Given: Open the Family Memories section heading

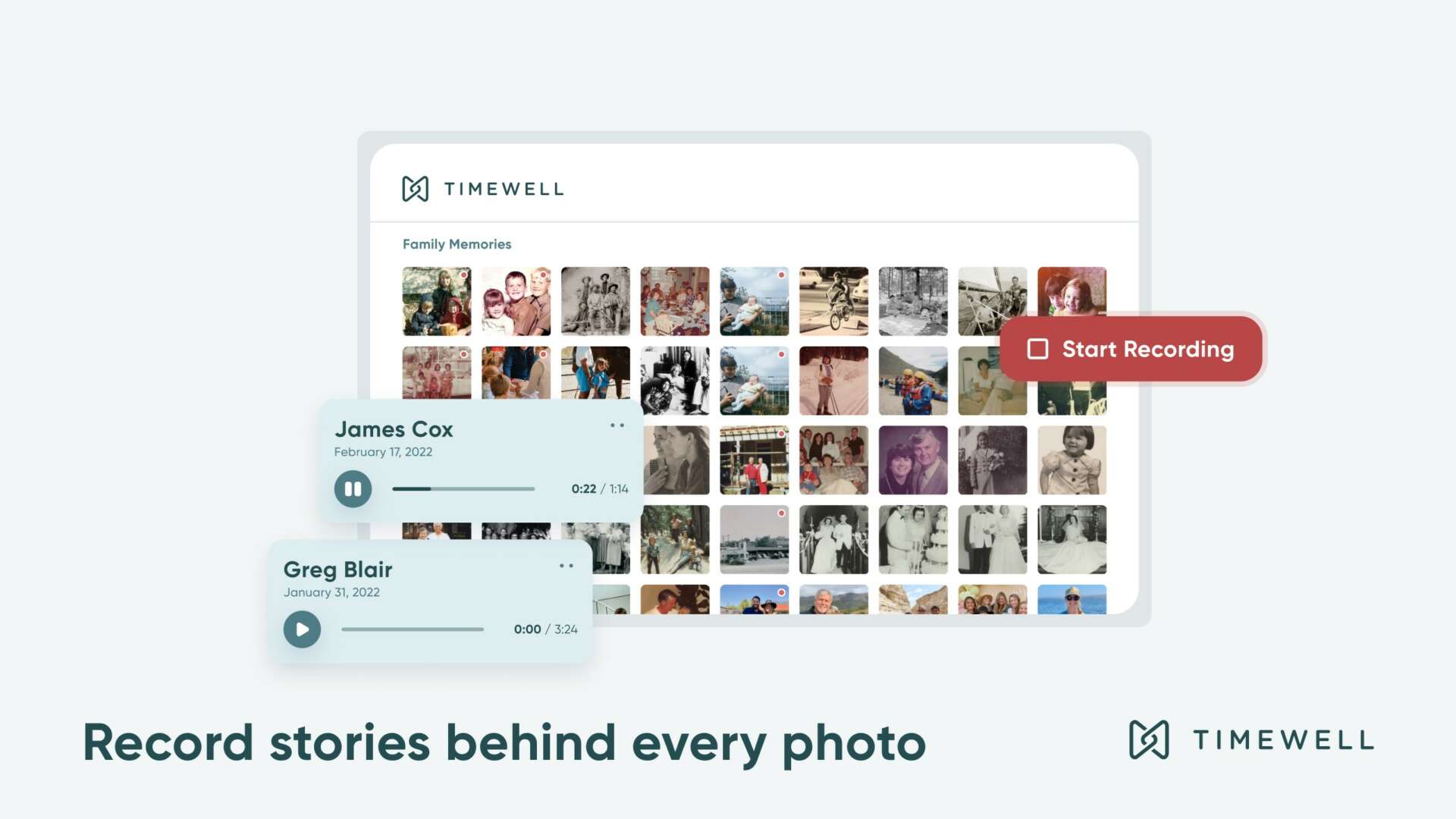Looking at the screenshot, I should point(457,244).
